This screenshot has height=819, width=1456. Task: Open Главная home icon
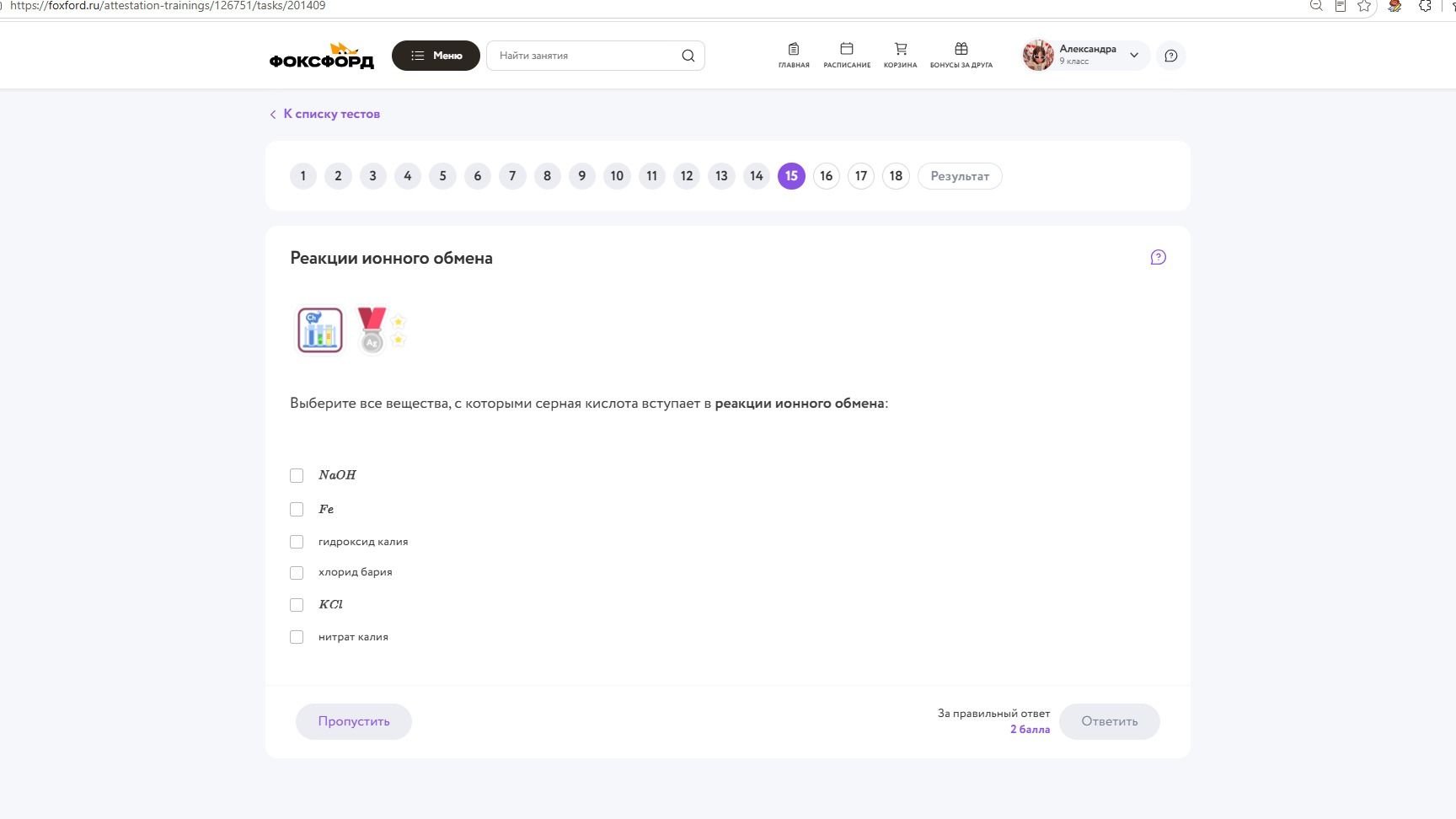(x=794, y=56)
